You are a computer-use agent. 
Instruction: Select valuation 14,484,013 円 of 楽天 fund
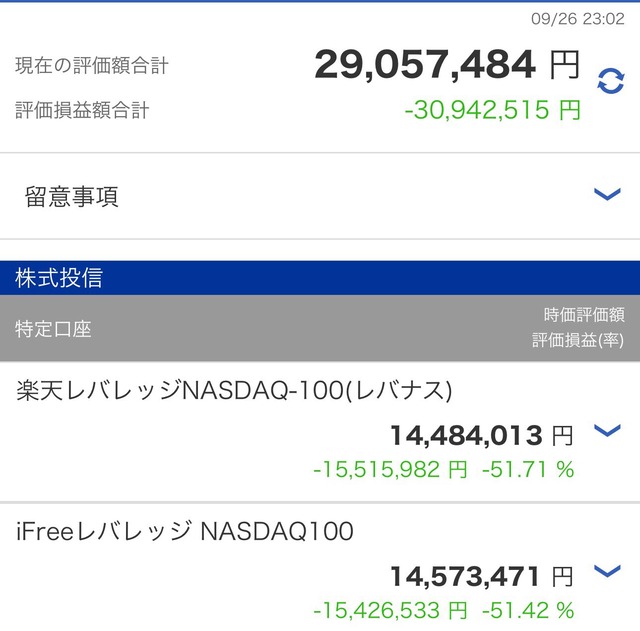[480, 436]
